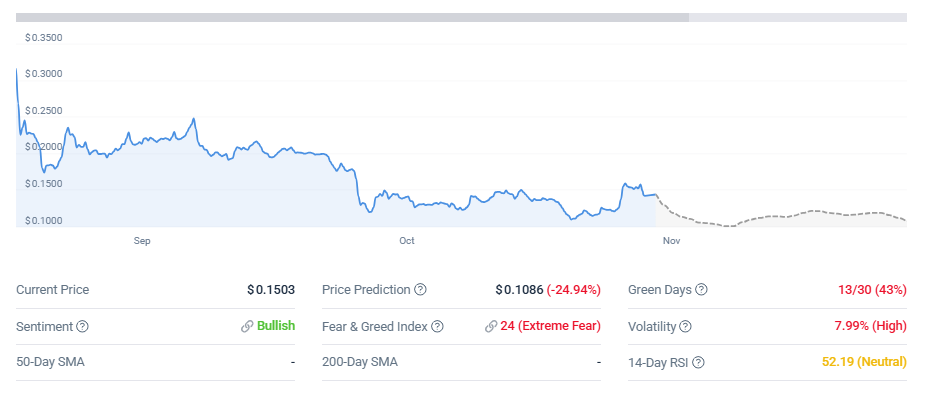
Task: Click the Sentiment label text
Action: 44,326
